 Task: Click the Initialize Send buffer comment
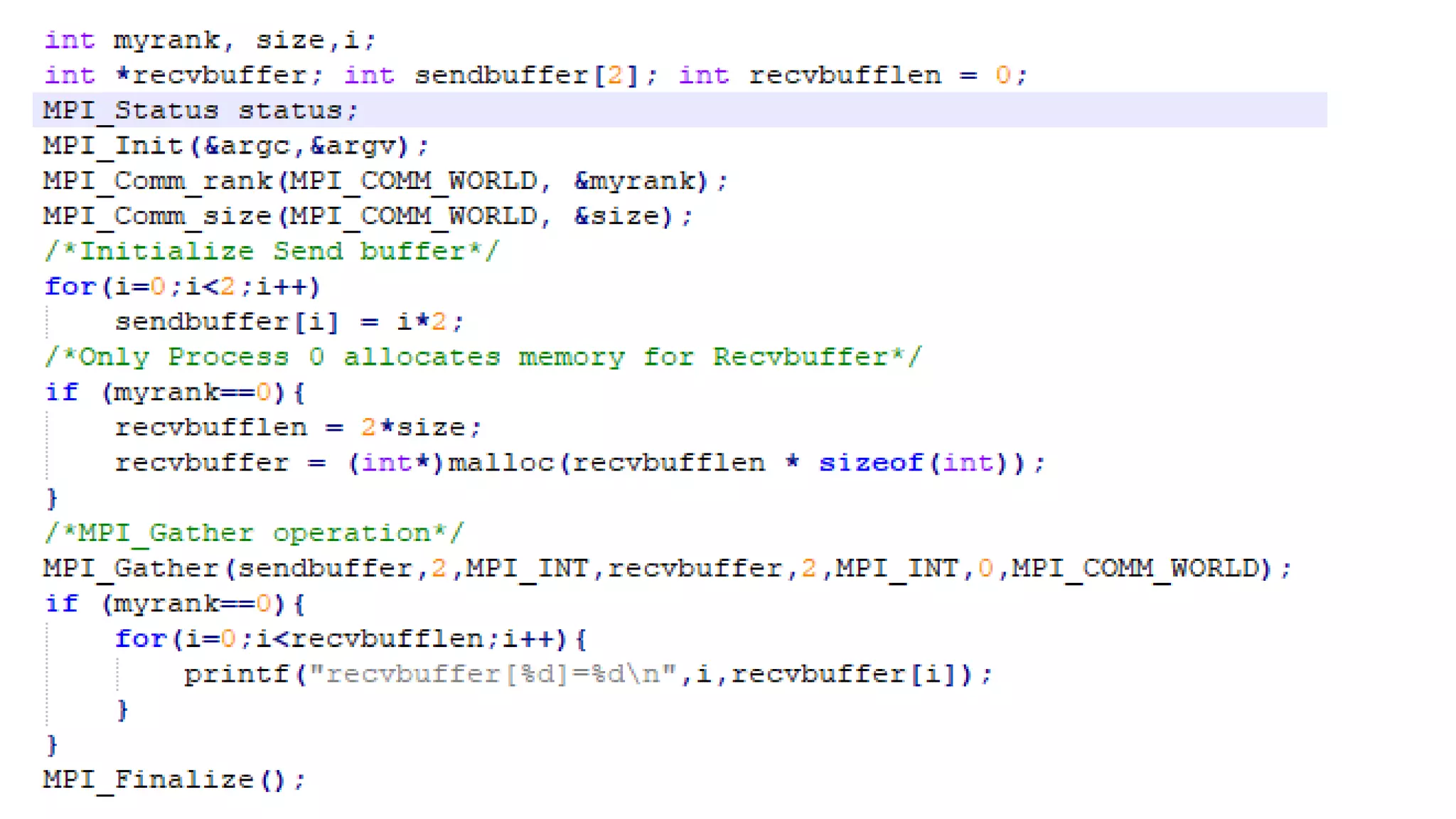point(272,251)
